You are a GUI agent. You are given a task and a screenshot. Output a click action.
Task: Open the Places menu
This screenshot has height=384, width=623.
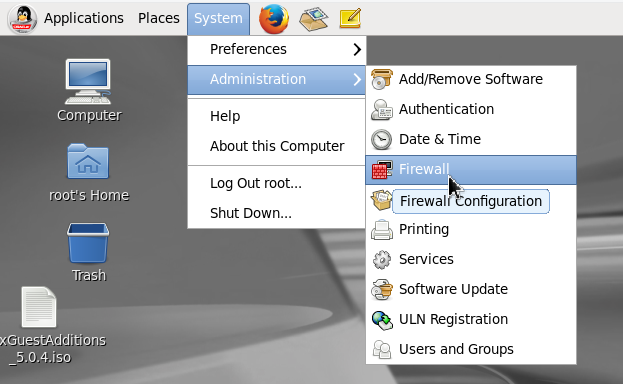click(159, 18)
